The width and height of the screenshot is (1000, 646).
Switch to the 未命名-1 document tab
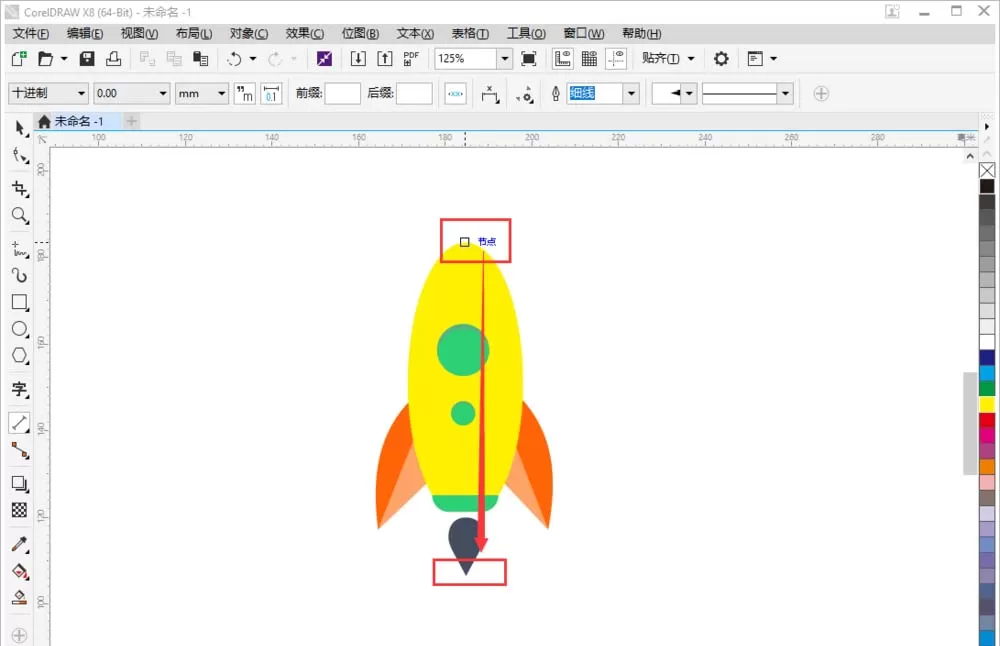coord(78,121)
